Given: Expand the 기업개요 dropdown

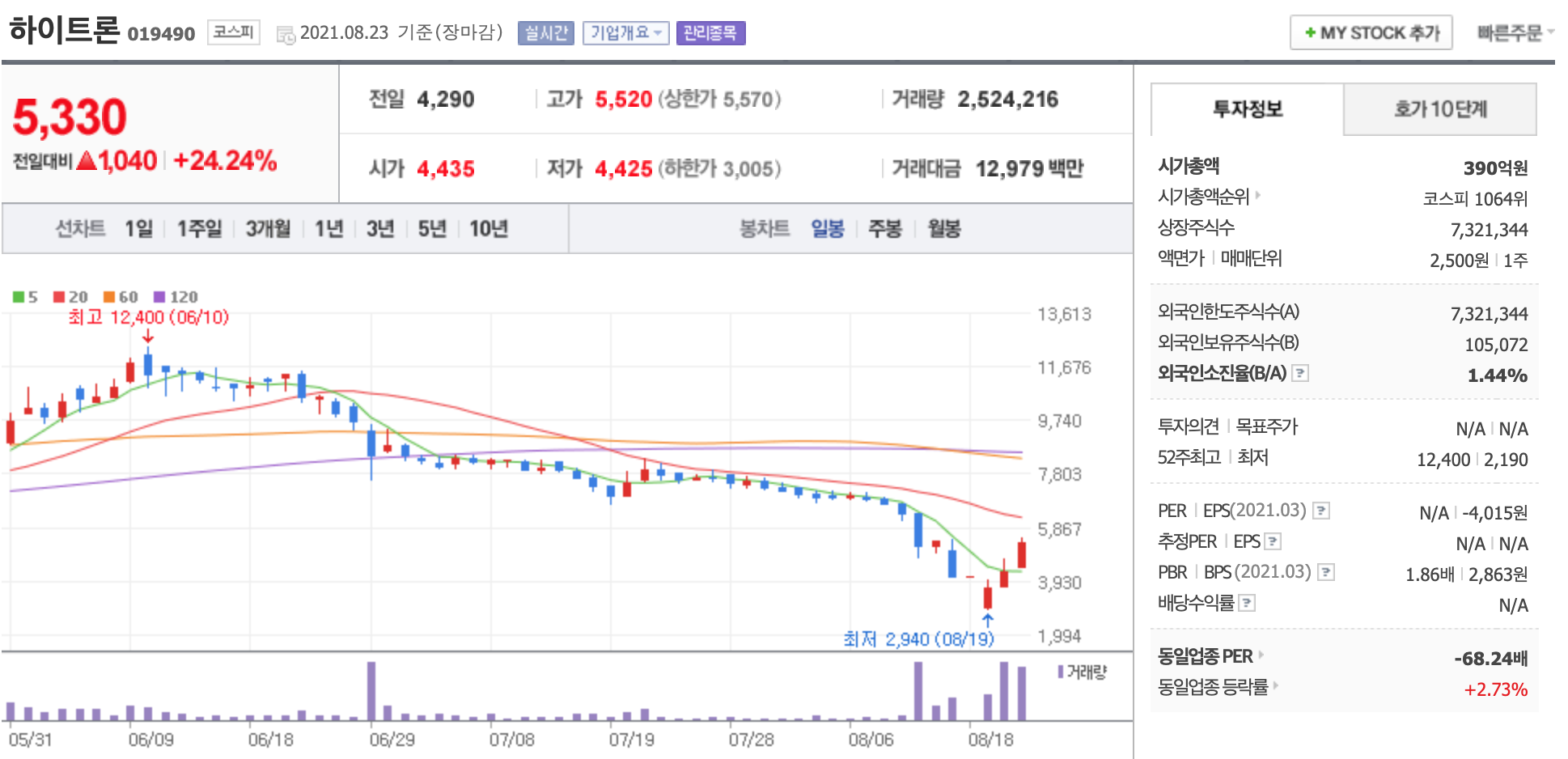Looking at the screenshot, I should (x=625, y=33).
